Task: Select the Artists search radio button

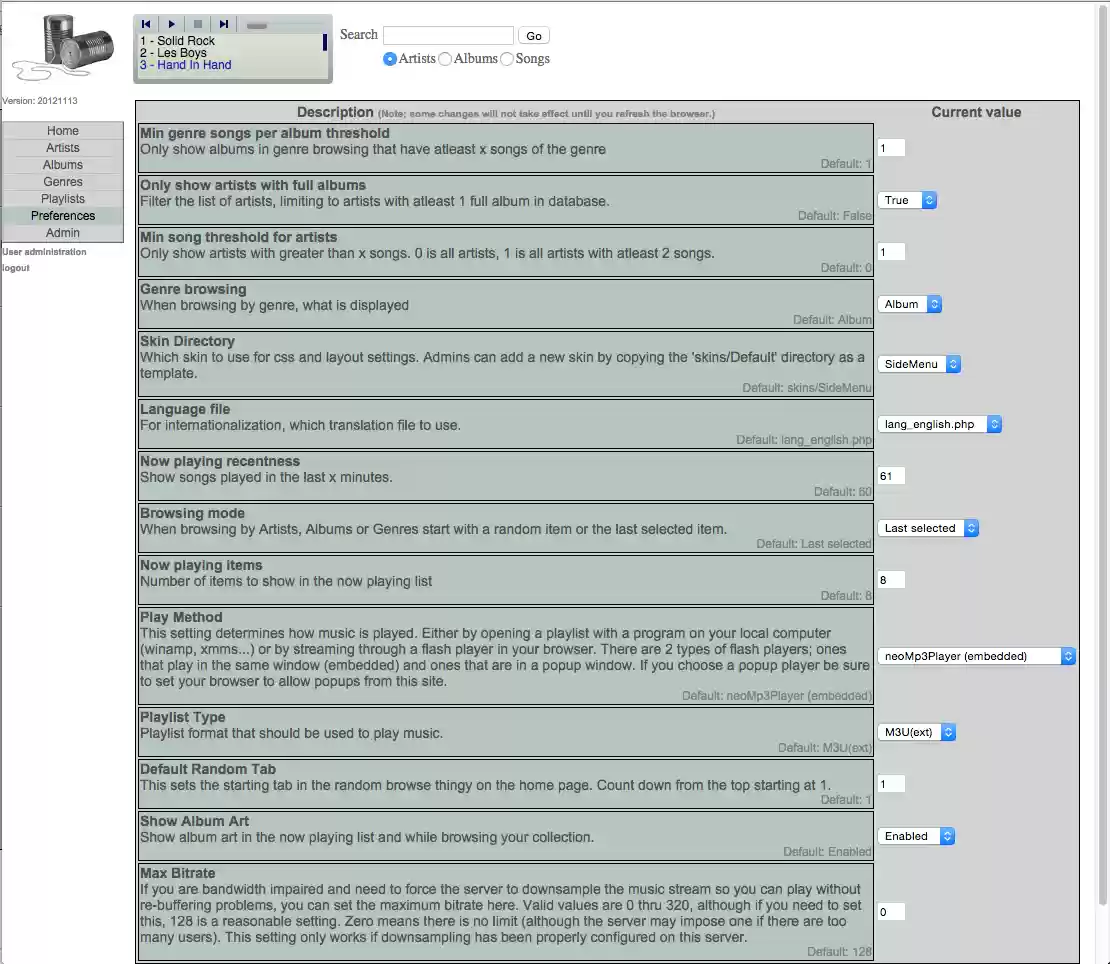Action: click(x=389, y=58)
